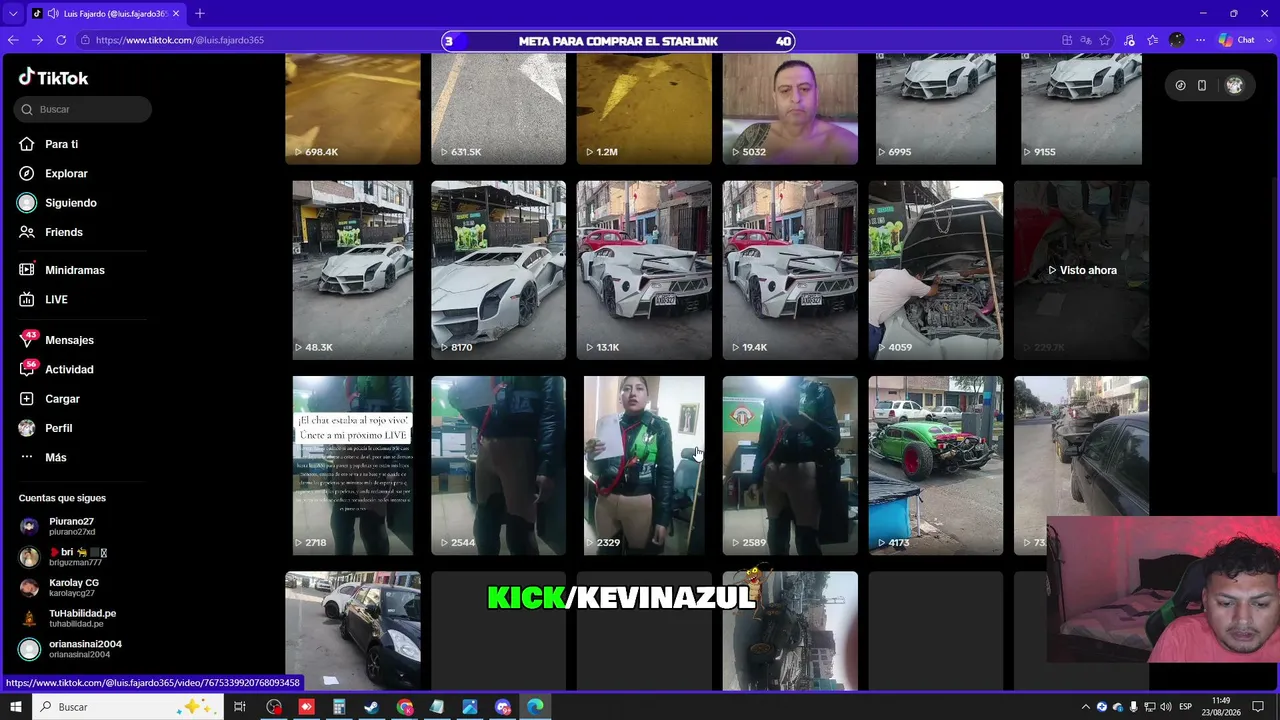Open the Windows Start menu
1280x720 pixels.
tap(15, 707)
